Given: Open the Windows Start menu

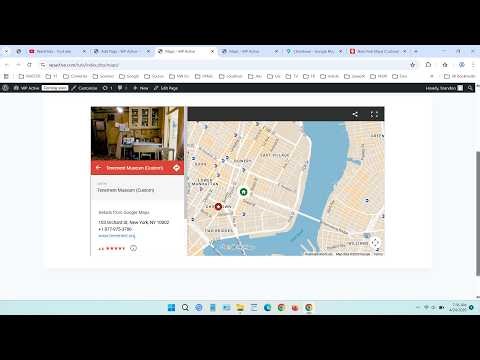Looking at the screenshot, I should click(x=171, y=308).
